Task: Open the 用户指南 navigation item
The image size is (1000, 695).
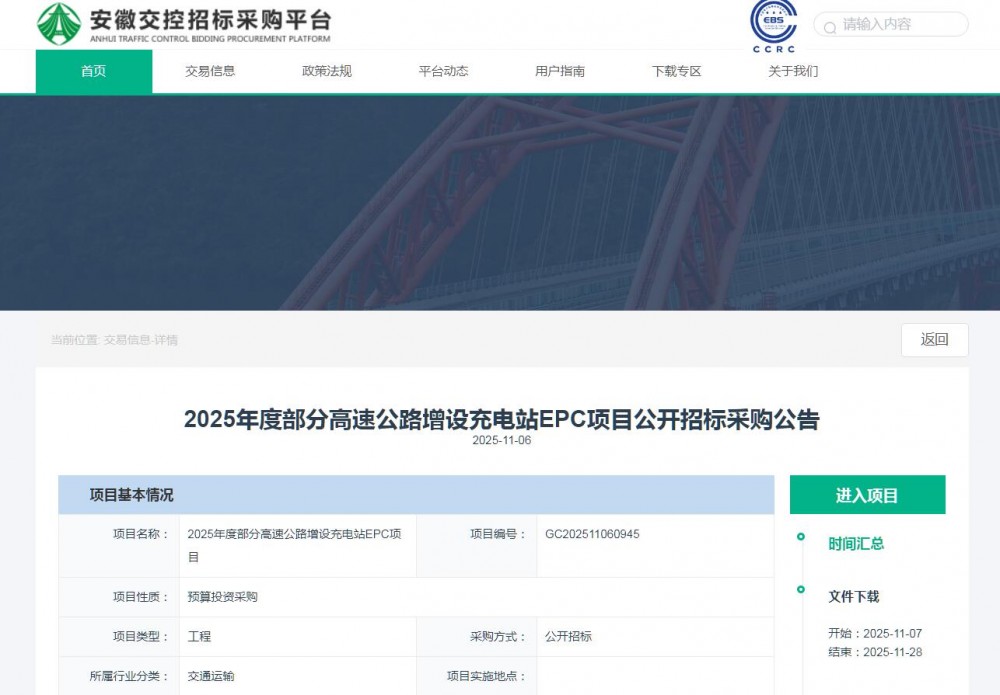Action: [560, 71]
